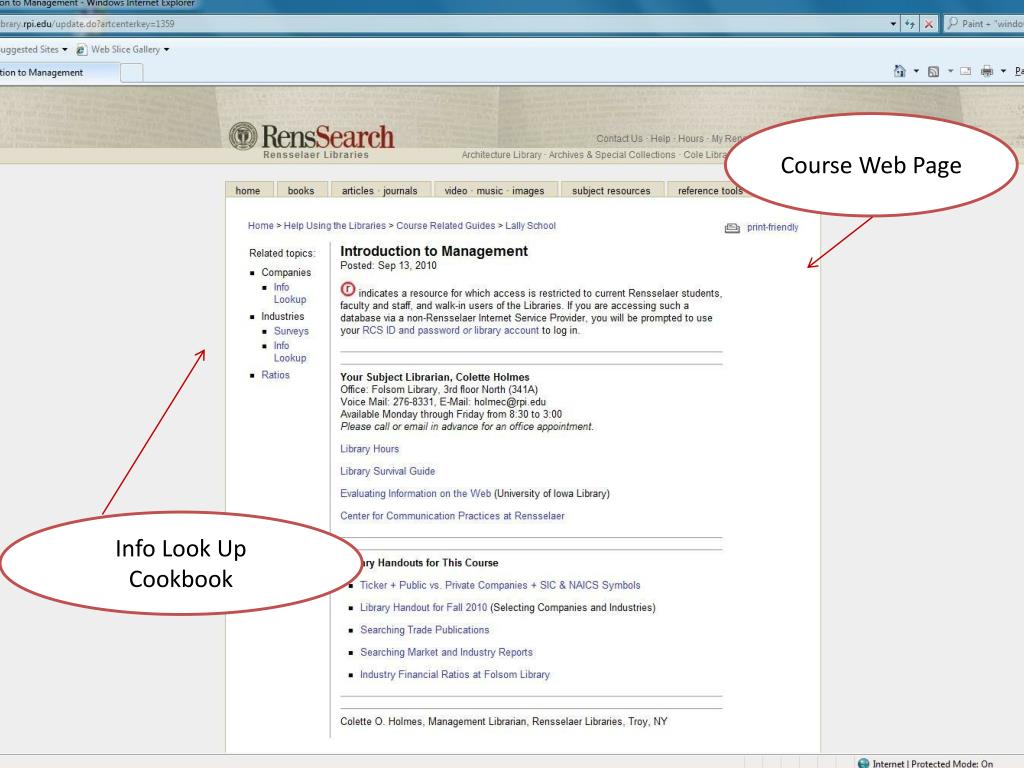Expand the Print dropdown arrow
This screenshot has width=1024, height=768.
point(1003,71)
